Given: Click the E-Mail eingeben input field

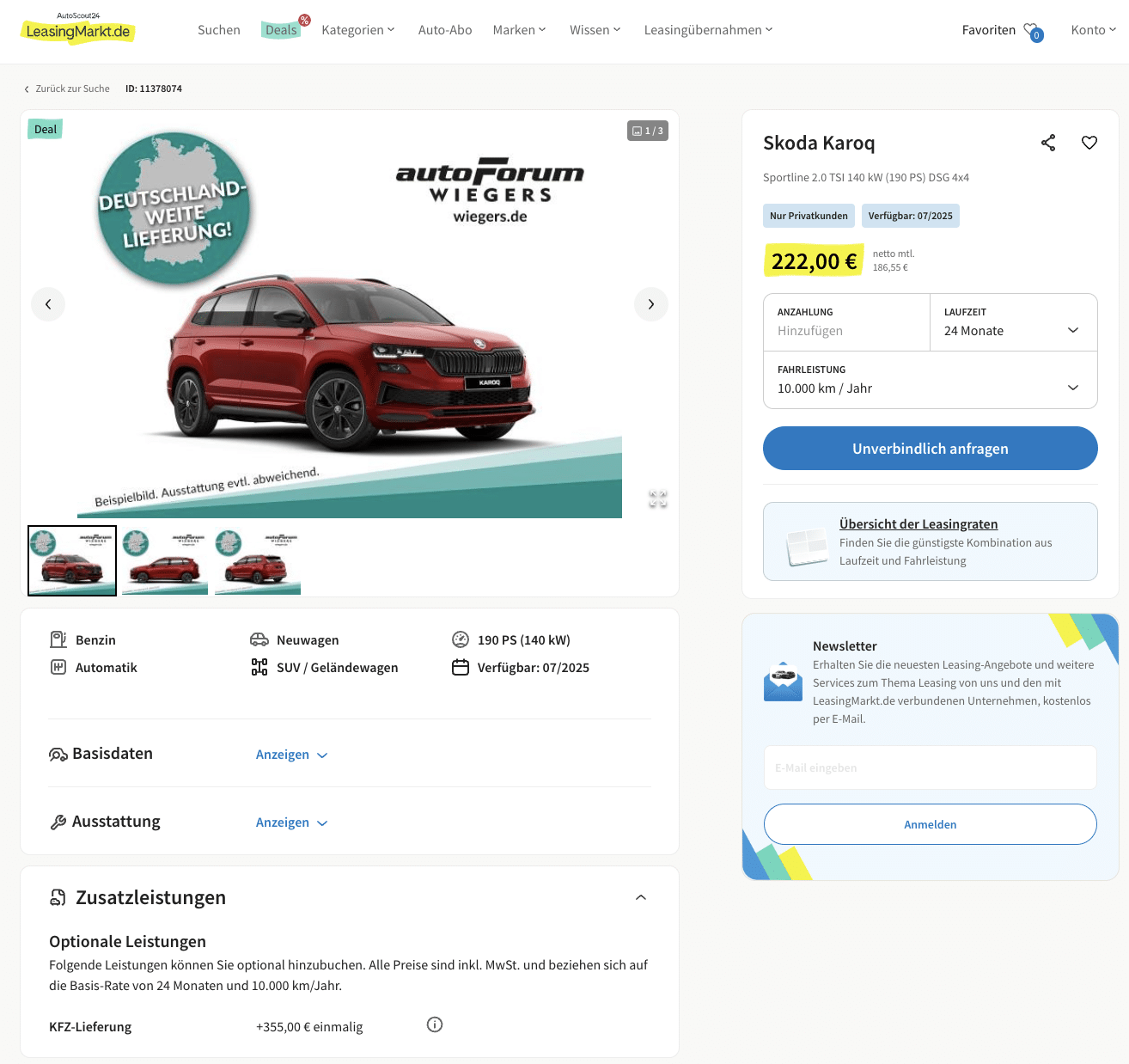Looking at the screenshot, I should tap(931, 767).
